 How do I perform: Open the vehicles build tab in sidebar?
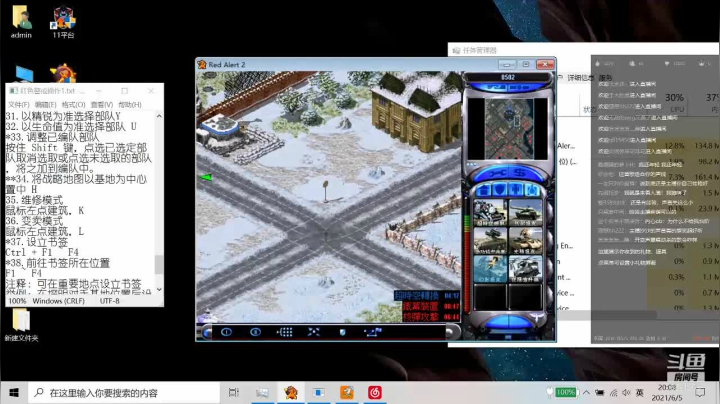point(532,190)
